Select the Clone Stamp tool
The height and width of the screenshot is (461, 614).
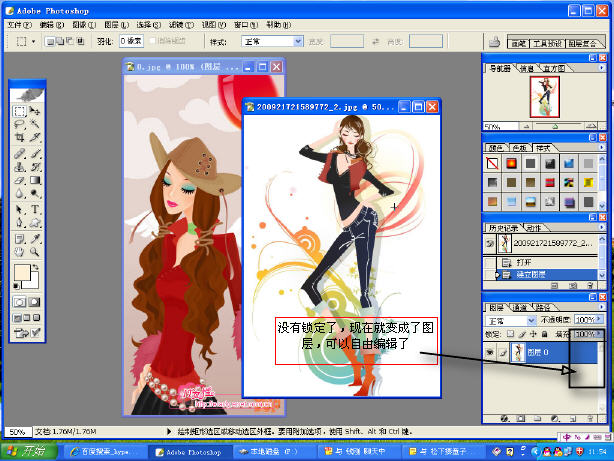coord(20,167)
